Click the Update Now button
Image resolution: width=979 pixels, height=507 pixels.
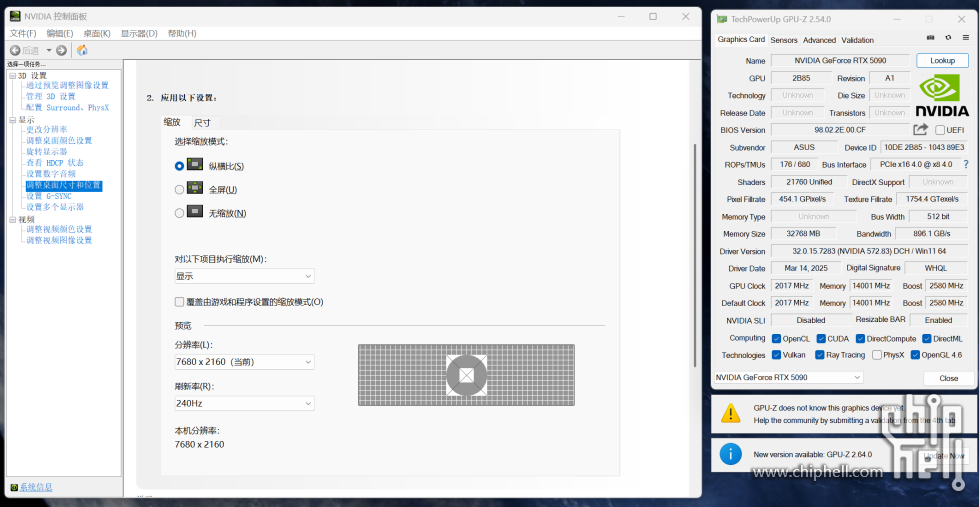click(x=944, y=455)
